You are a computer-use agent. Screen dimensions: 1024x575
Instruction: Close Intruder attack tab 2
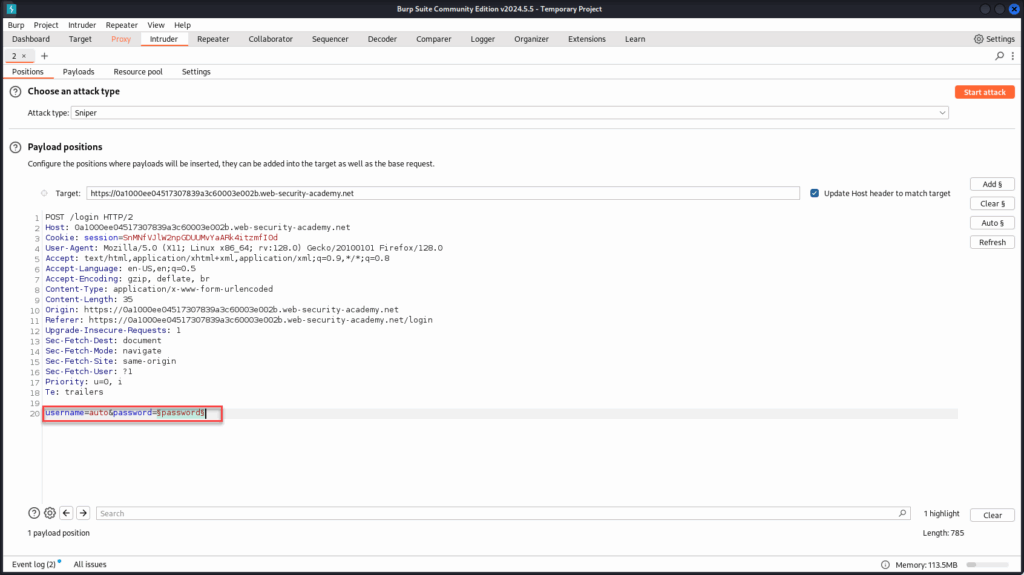point(24,56)
